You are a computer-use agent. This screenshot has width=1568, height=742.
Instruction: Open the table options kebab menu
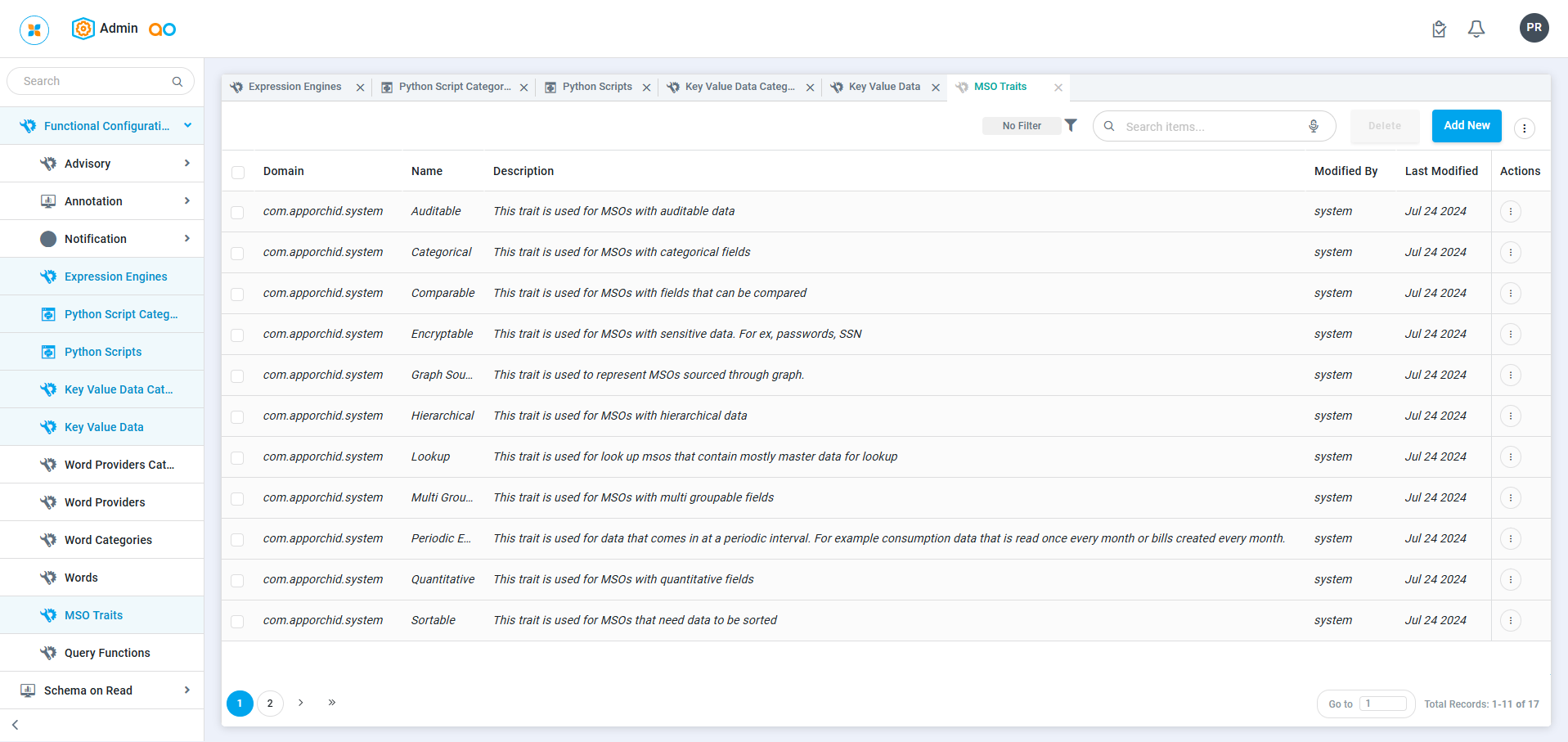1524,128
